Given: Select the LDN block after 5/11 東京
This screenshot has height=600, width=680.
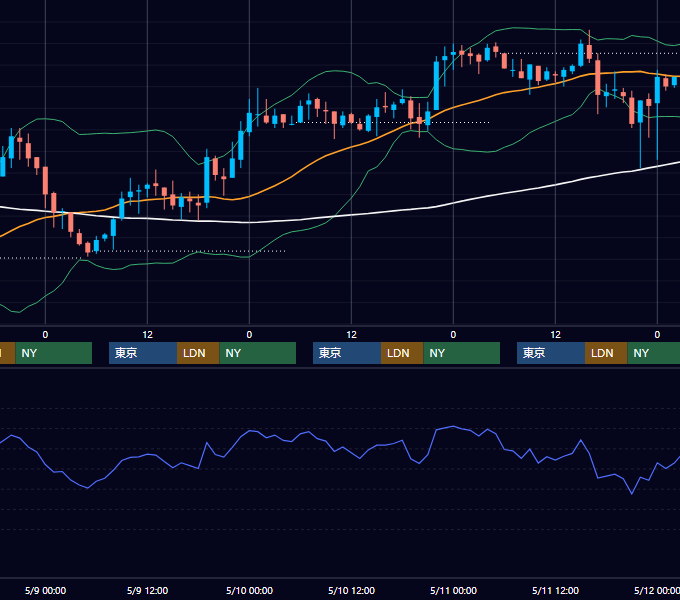Looking at the screenshot, I should pyautogui.click(x=606, y=353).
